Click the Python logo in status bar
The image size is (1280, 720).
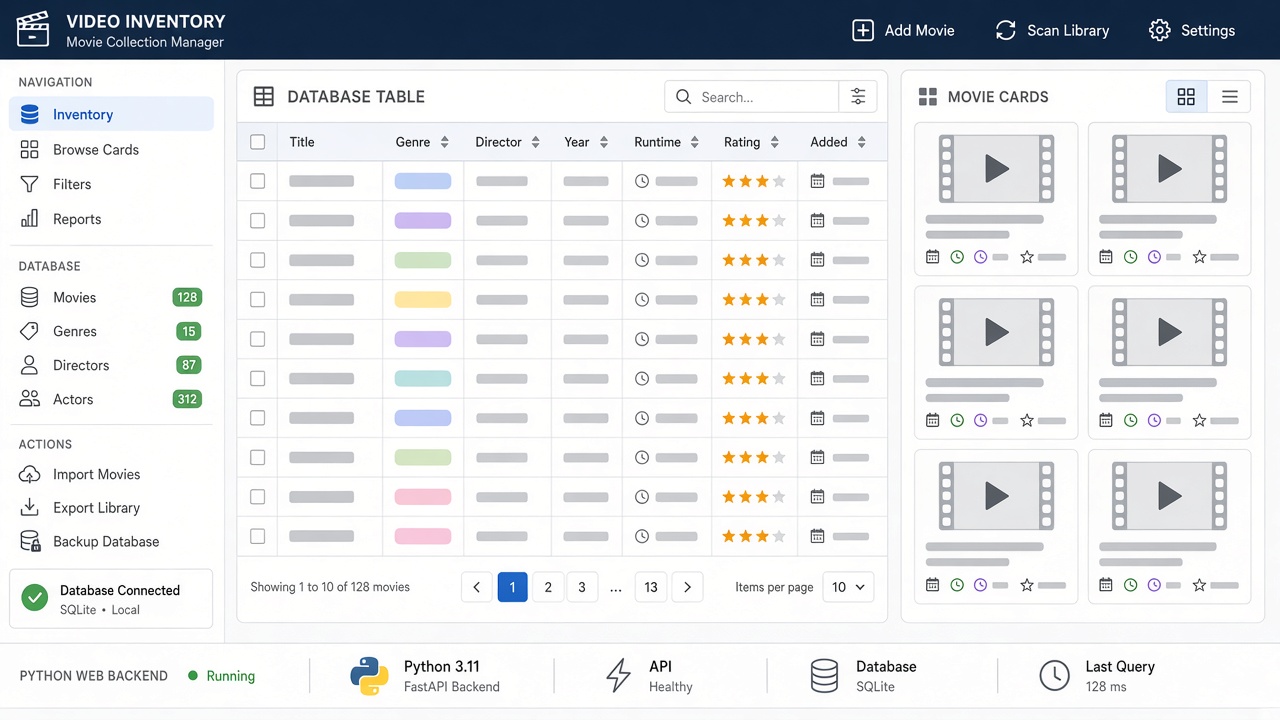point(369,676)
